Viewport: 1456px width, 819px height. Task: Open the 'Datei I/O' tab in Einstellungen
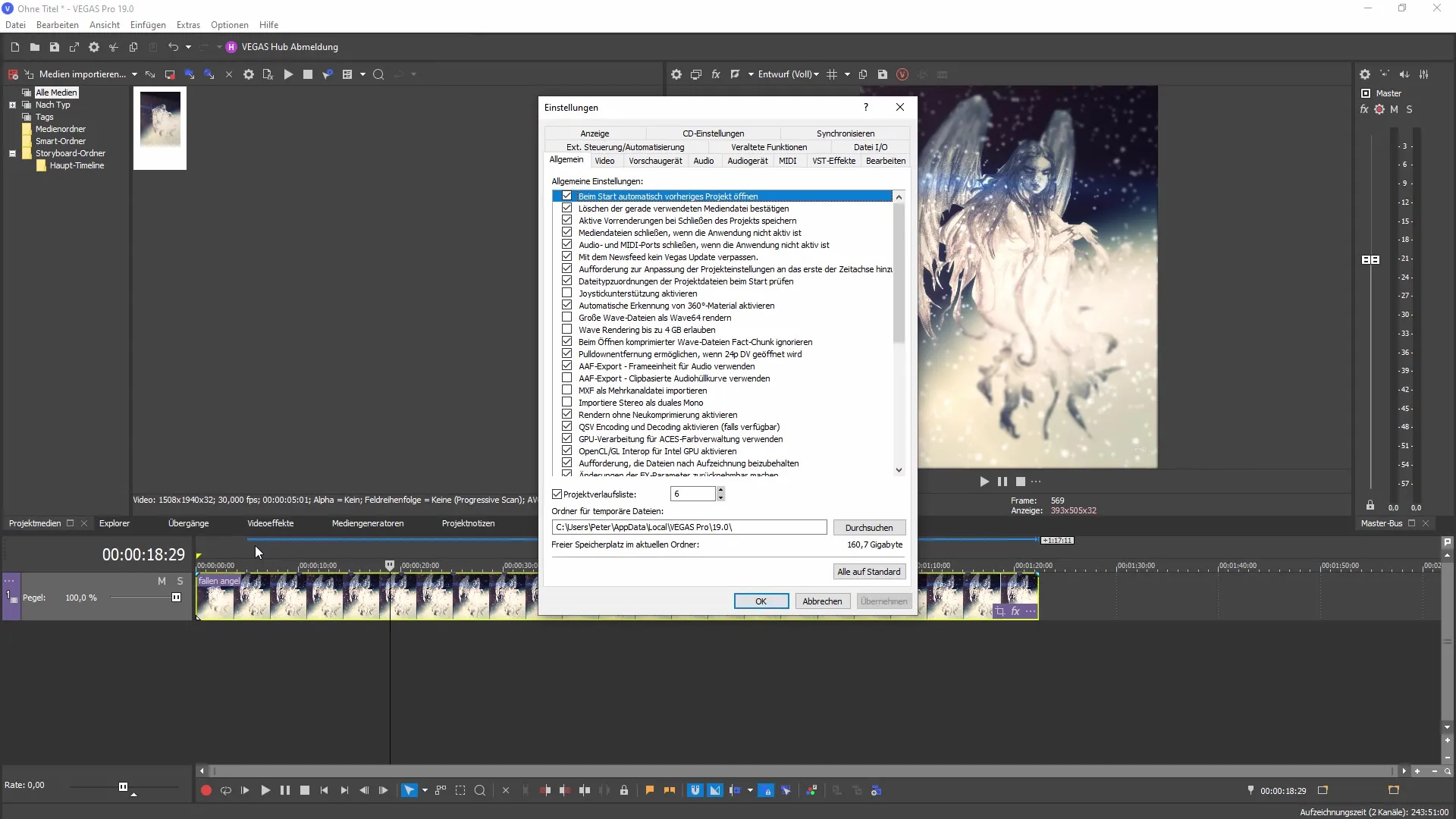[x=870, y=147]
